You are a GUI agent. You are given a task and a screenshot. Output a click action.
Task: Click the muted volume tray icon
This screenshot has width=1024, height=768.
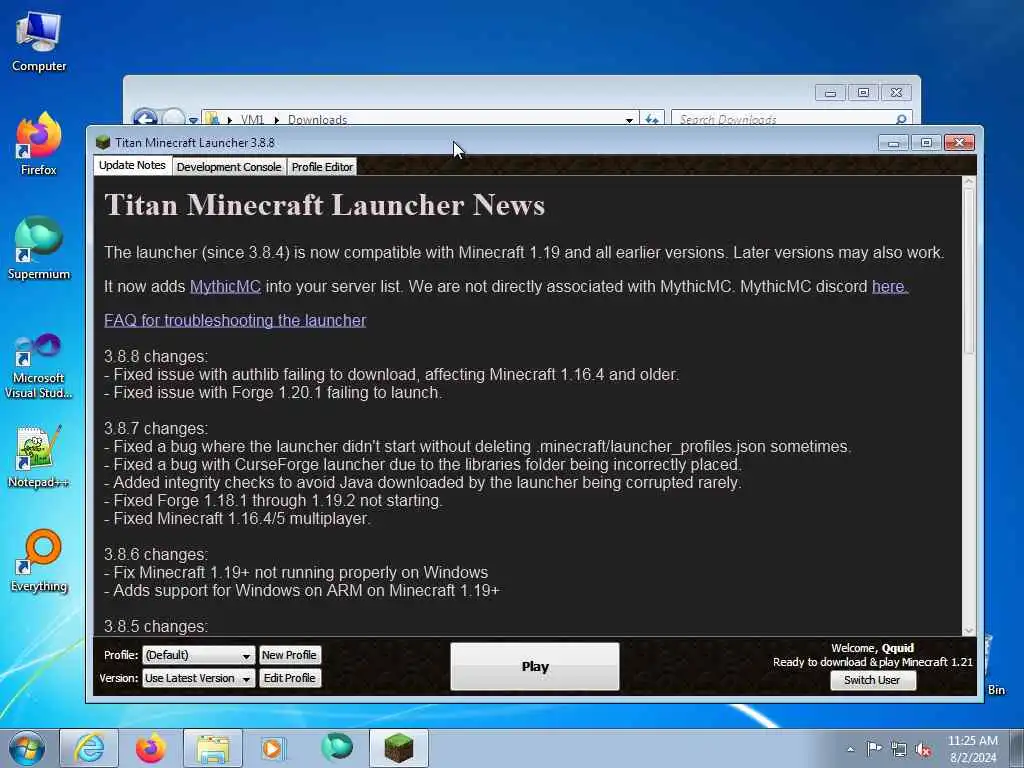923,750
